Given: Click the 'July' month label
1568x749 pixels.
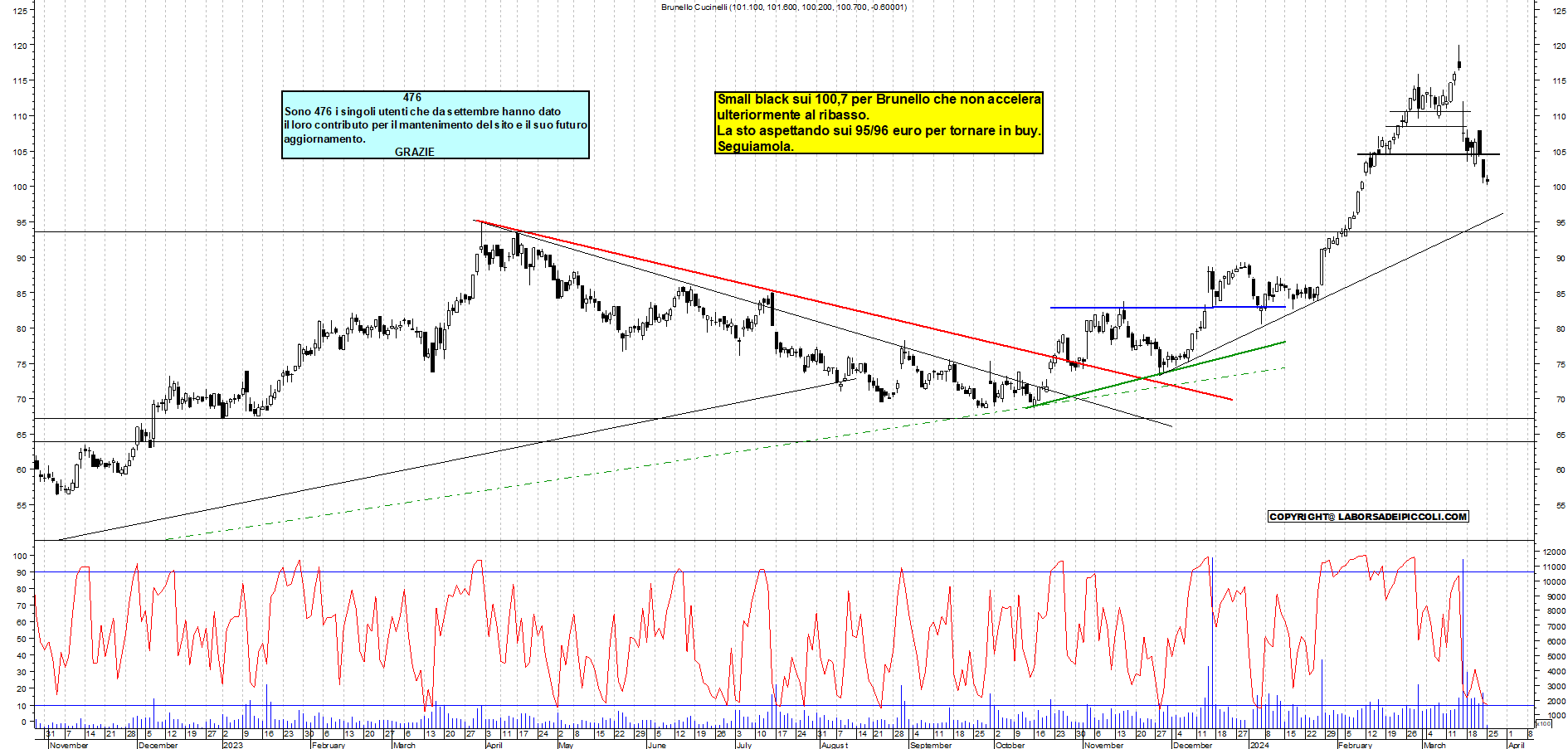Looking at the screenshot, I should [743, 745].
